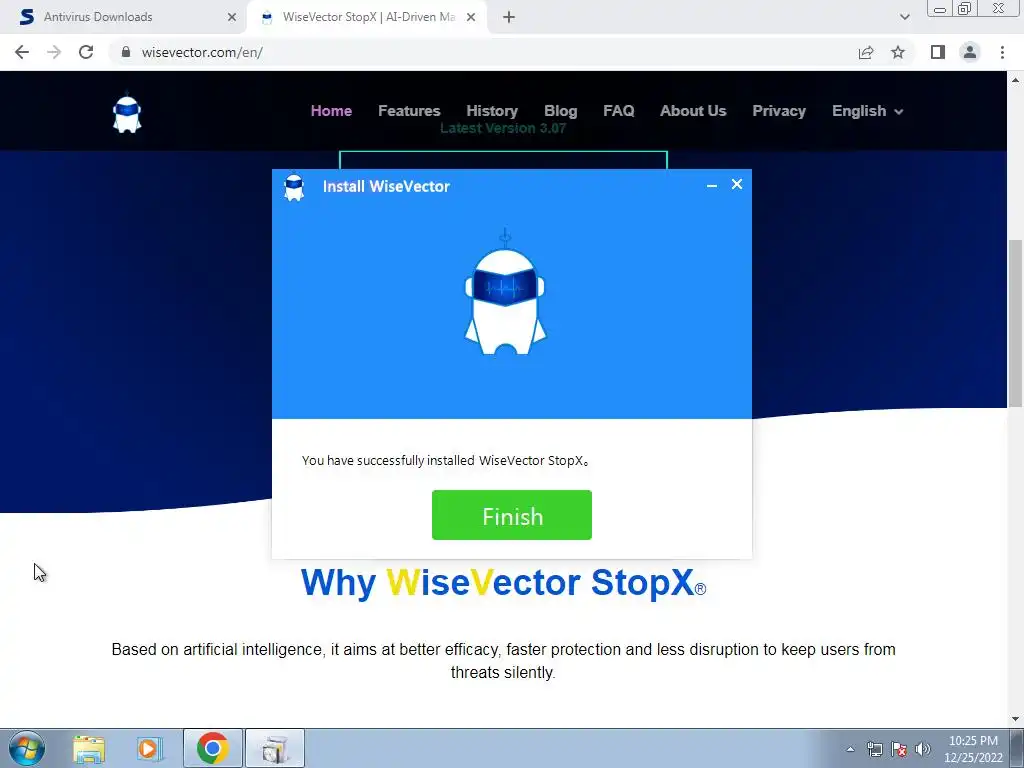The height and width of the screenshot is (768, 1024).
Task: Open the Privacy nav link
Action: pyautogui.click(x=778, y=111)
